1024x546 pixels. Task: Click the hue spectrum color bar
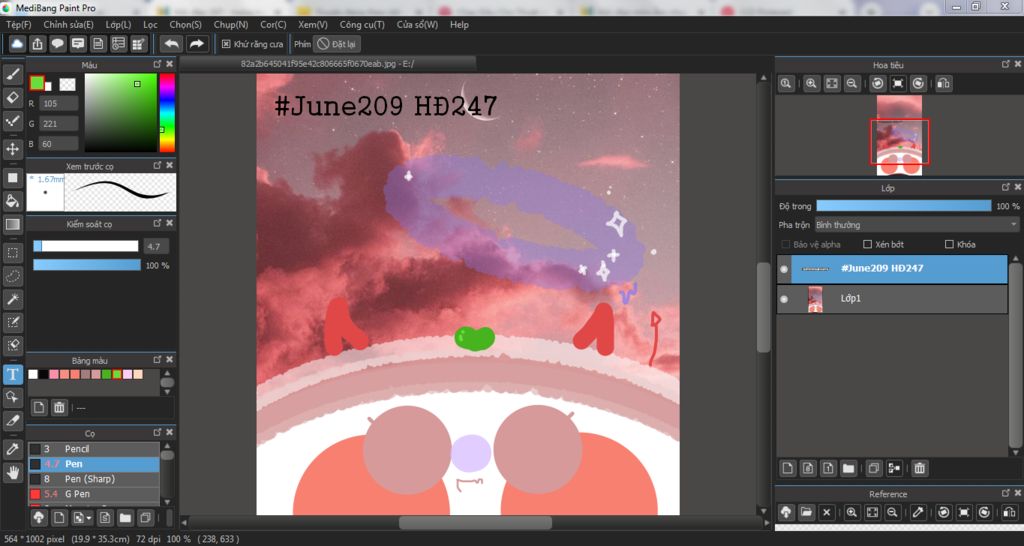pyautogui.click(x=167, y=112)
